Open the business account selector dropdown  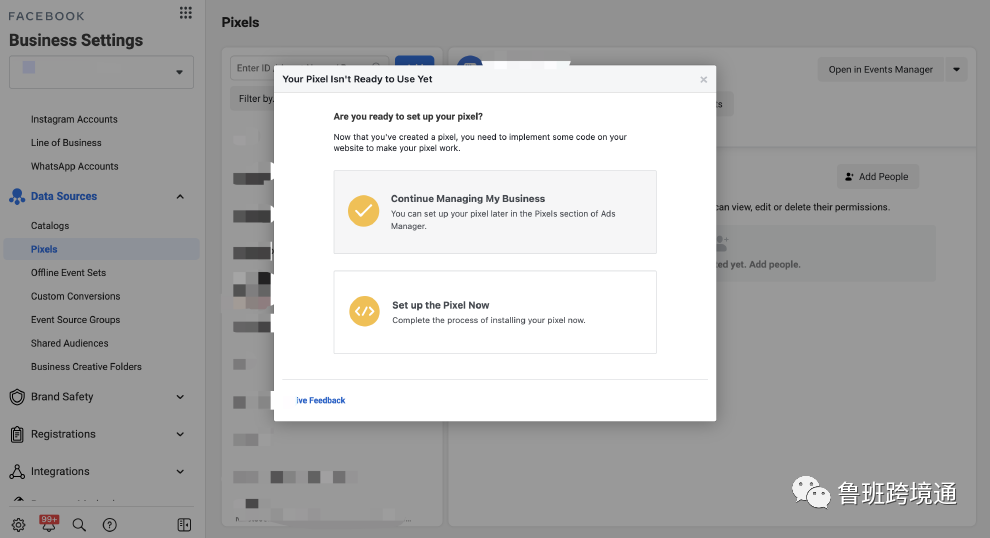(x=101, y=72)
